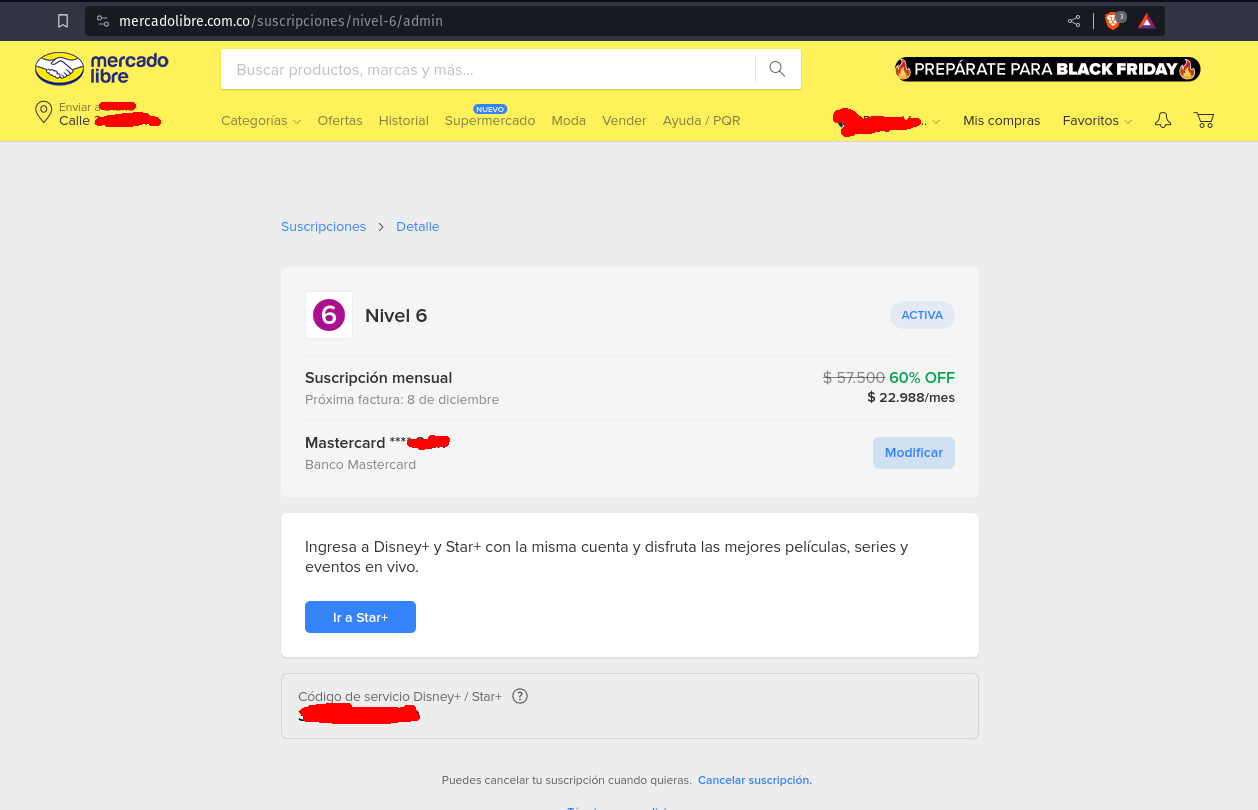
Task: Open the Supermercado section
Action: point(490,120)
